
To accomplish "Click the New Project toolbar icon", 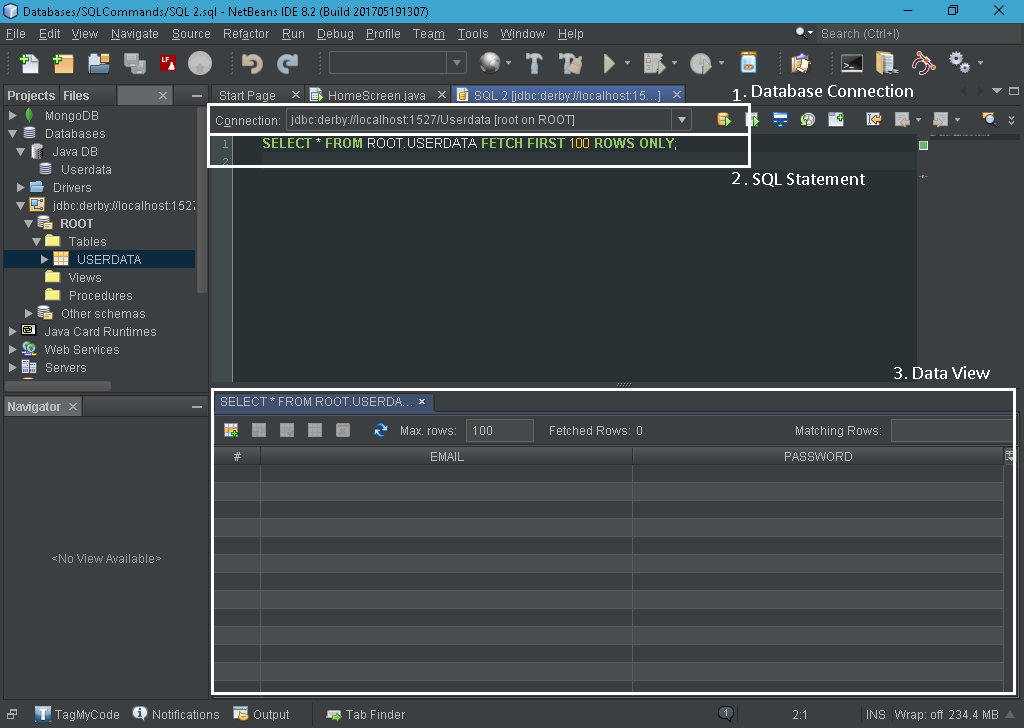I will (x=63, y=63).
